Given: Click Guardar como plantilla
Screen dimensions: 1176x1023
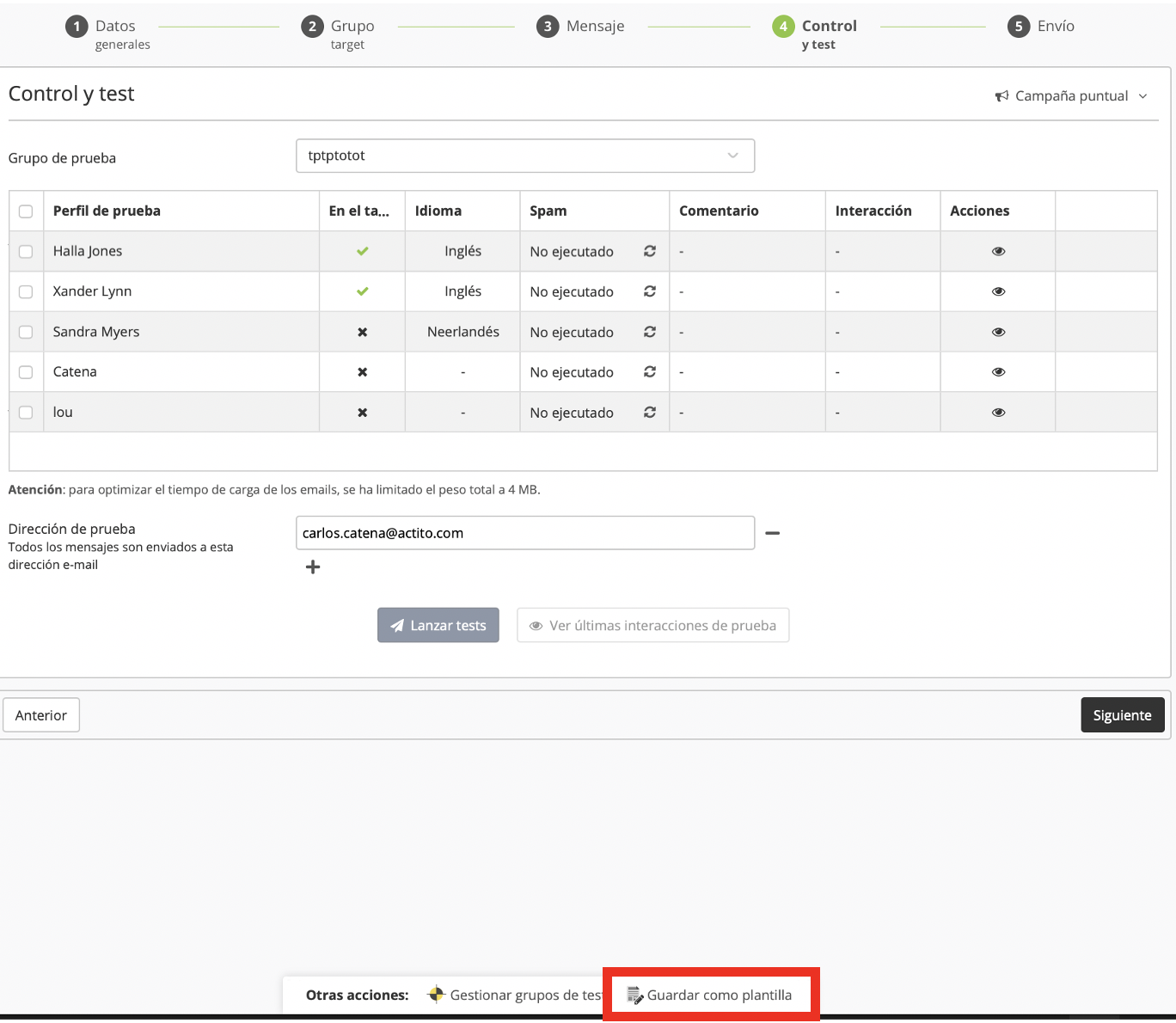Looking at the screenshot, I should pos(711,995).
